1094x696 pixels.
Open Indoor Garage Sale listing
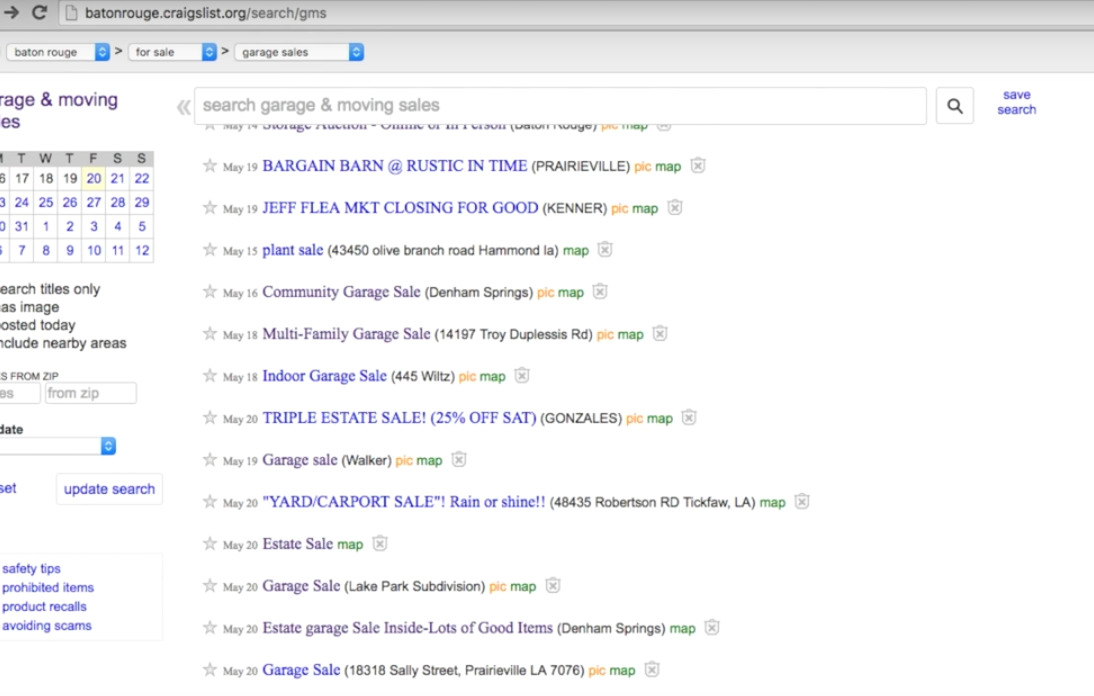coord(324,376)
